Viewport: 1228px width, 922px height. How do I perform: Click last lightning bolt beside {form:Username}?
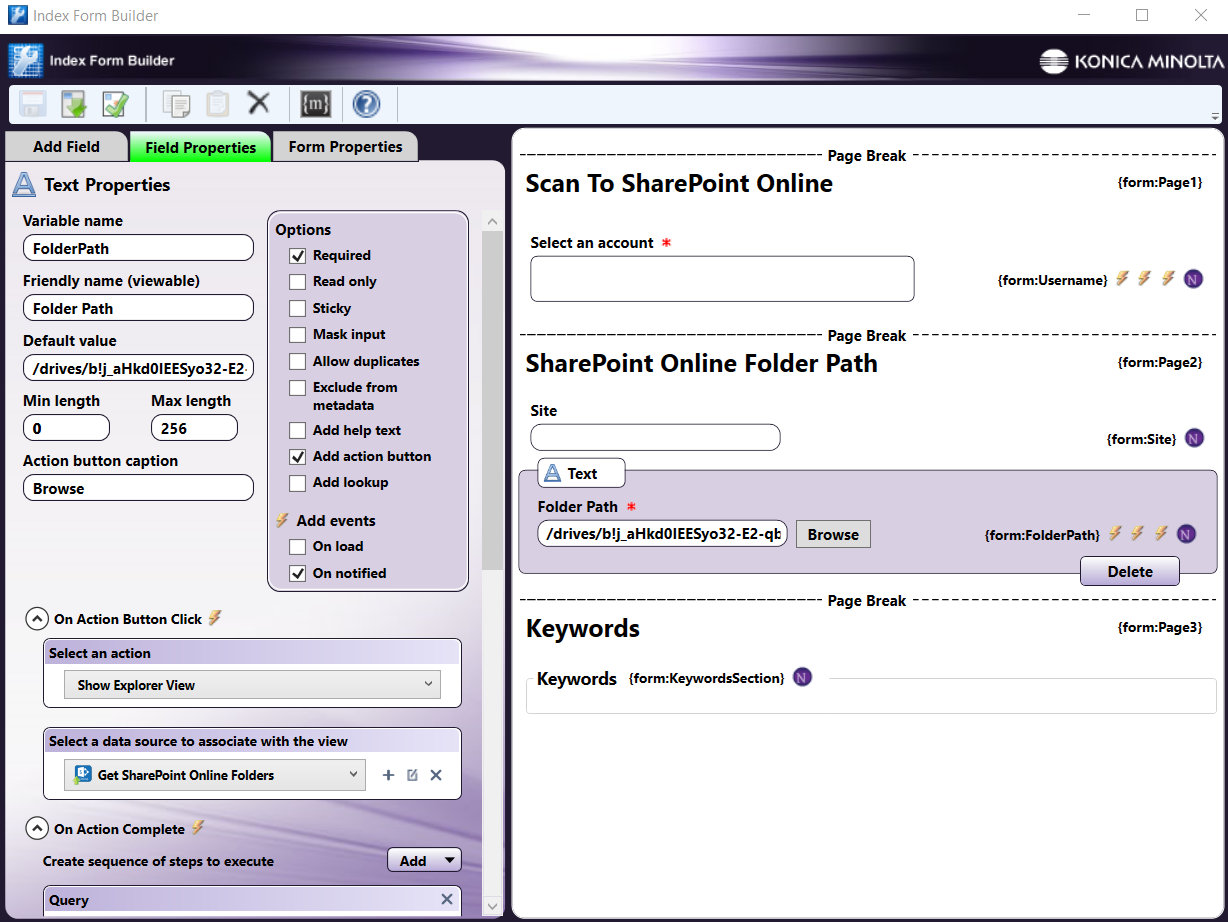point(1168,278)
